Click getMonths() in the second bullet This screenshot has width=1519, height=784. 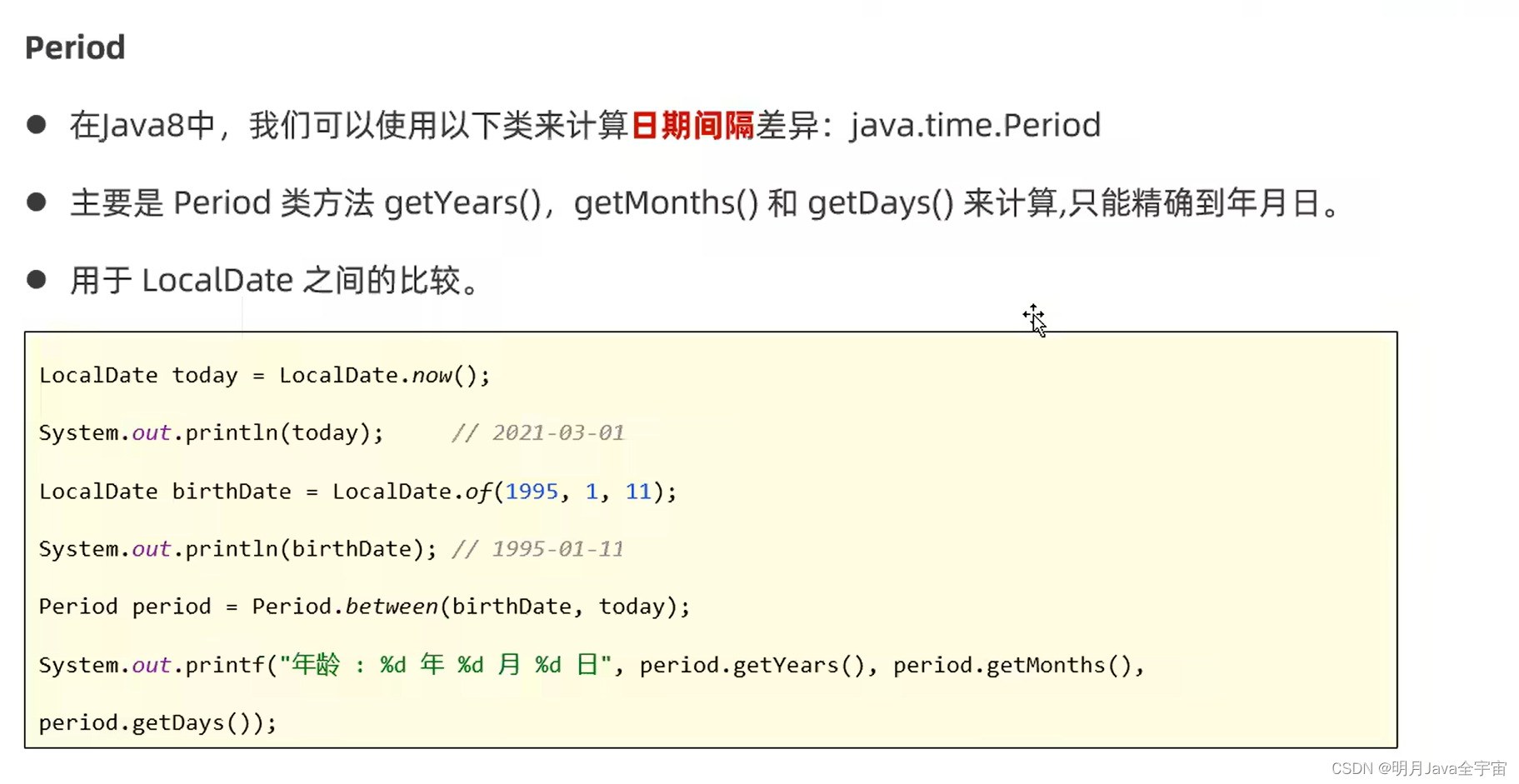pos(666,203)
